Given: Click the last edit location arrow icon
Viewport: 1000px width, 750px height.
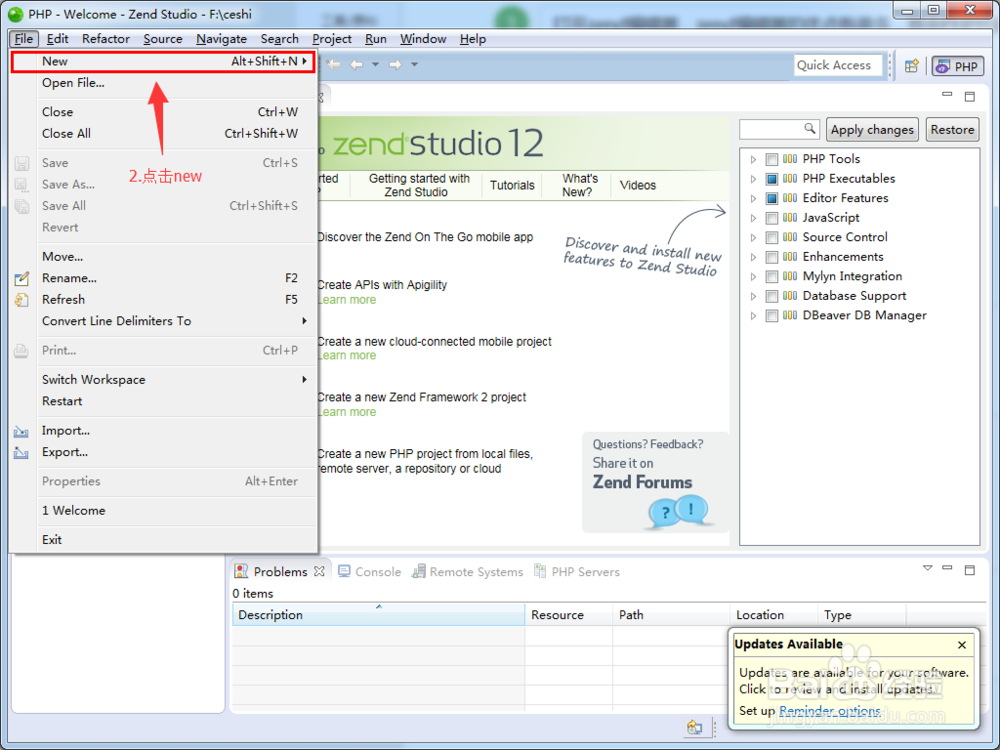Looking at the screenshot, I should point(334,64).
